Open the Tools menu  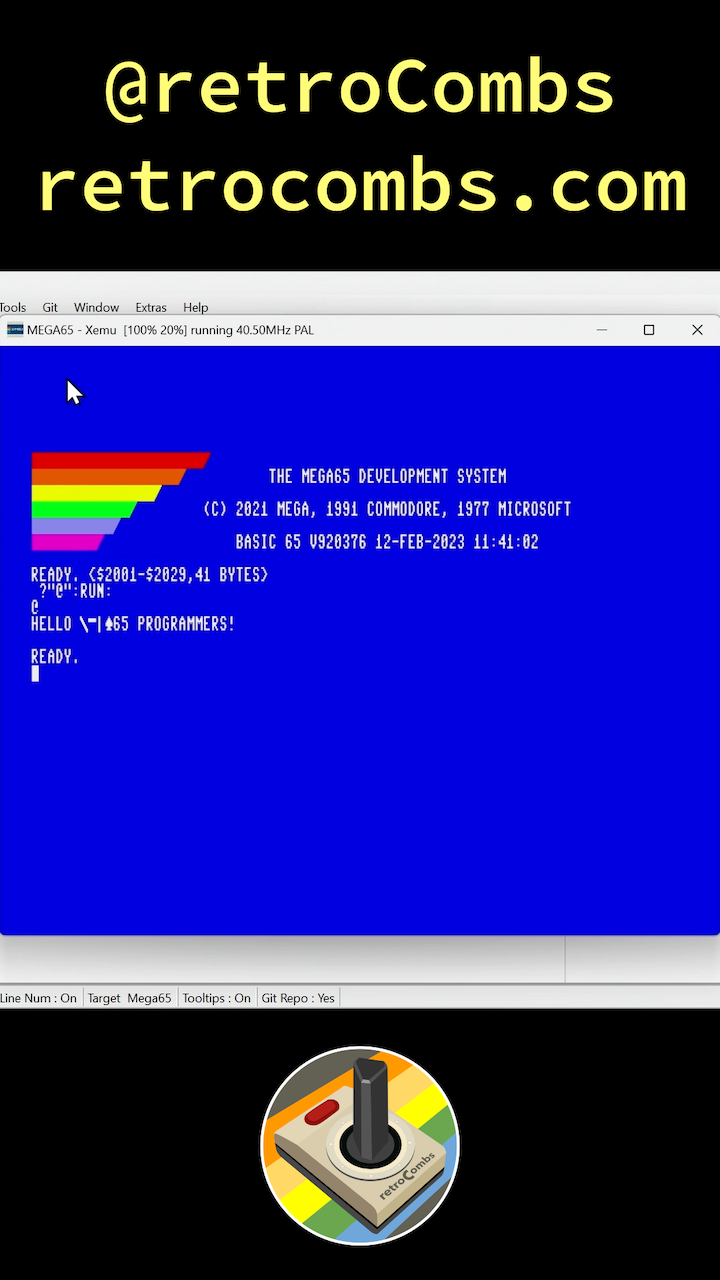[12, 307]
